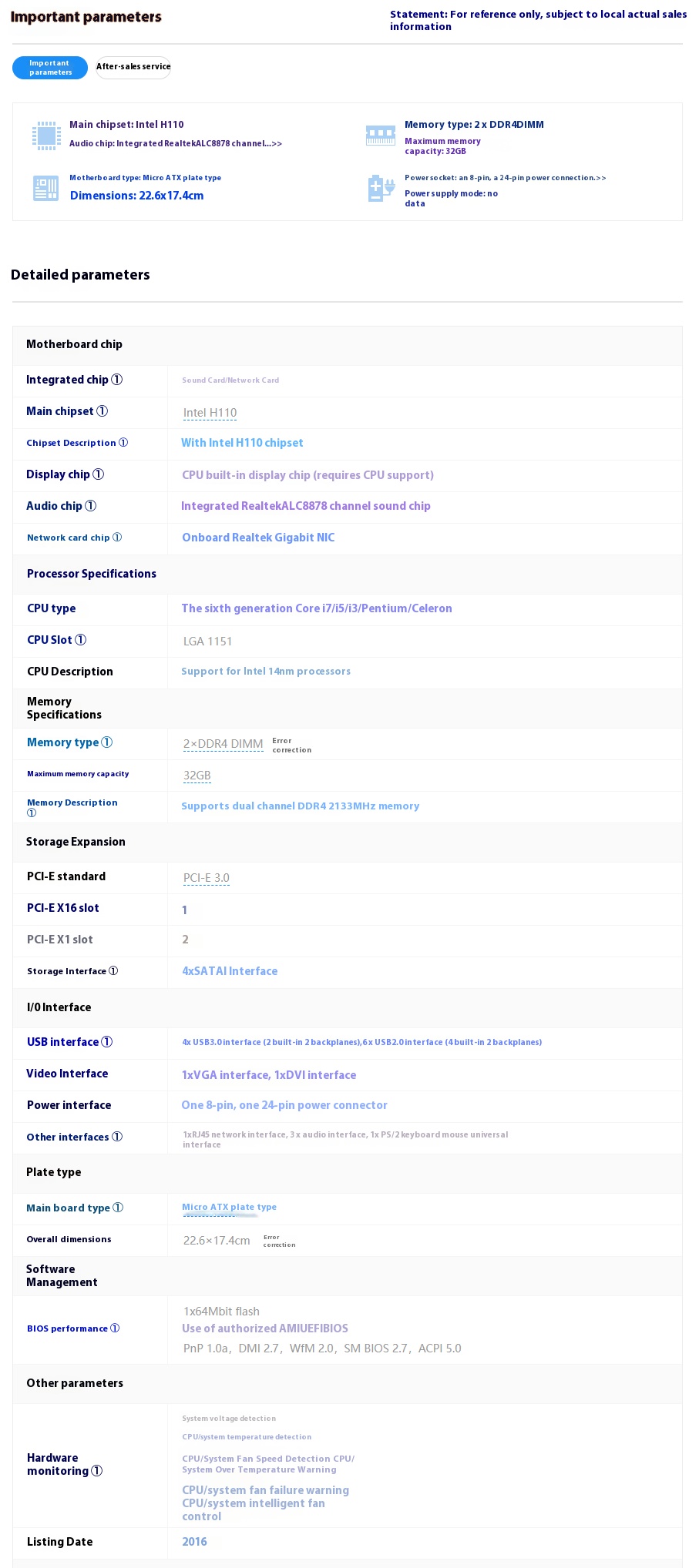The width and height of the screenshot is (699, 1568).
Task: Click the 2×DDR4 DIMM link in Memory type row
Action: pyautogui.click(x=223, y=744)
